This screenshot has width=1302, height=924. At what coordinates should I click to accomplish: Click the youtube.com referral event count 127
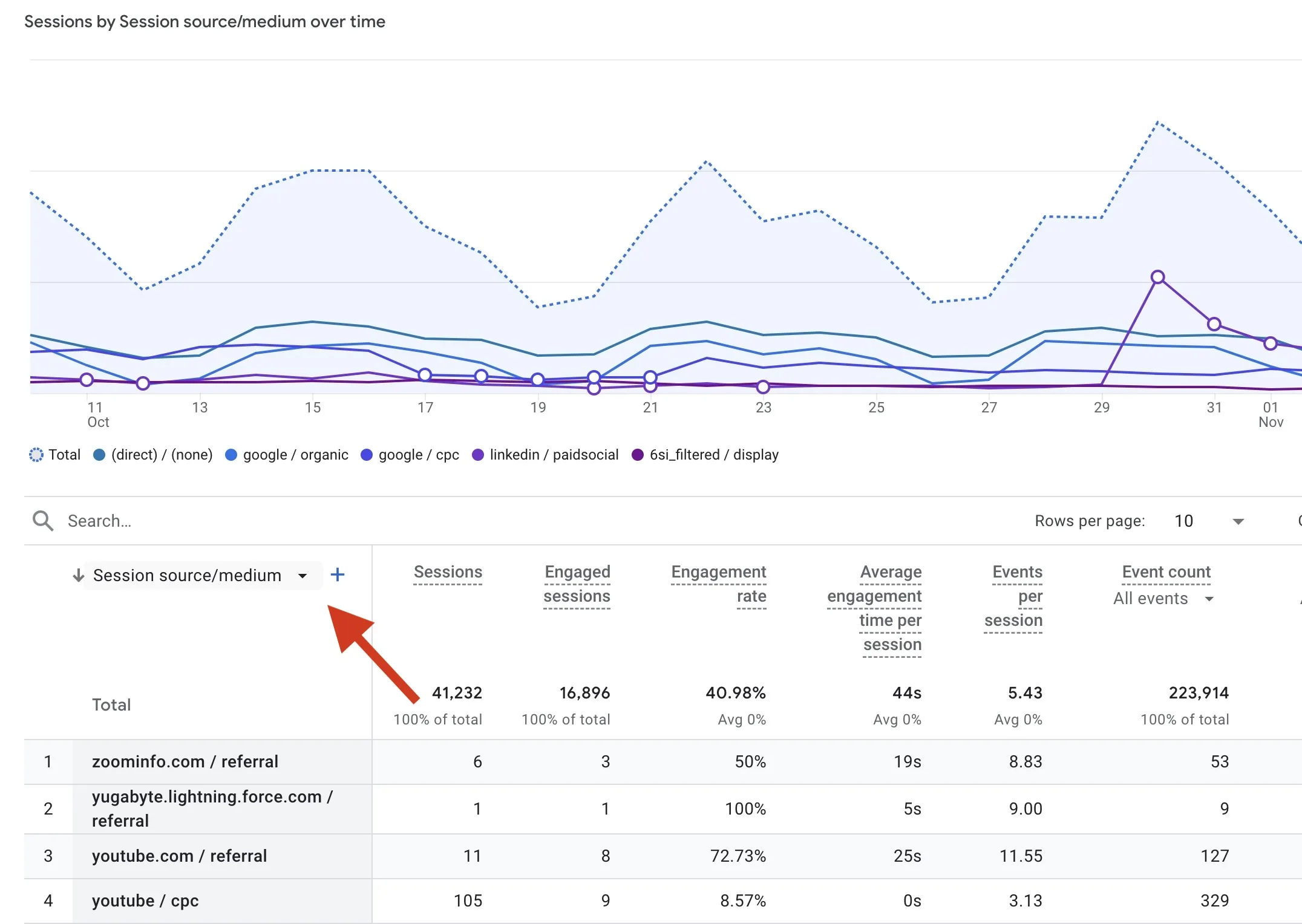[1215, 856]
